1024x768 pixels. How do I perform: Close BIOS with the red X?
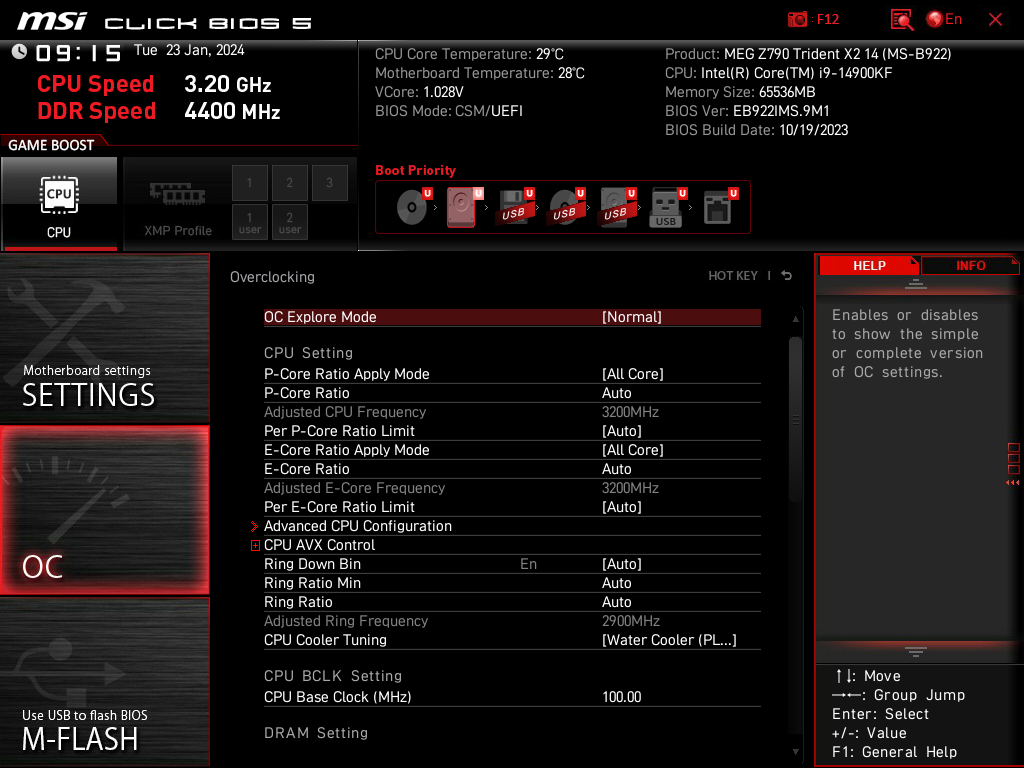(x=995, y=20)
